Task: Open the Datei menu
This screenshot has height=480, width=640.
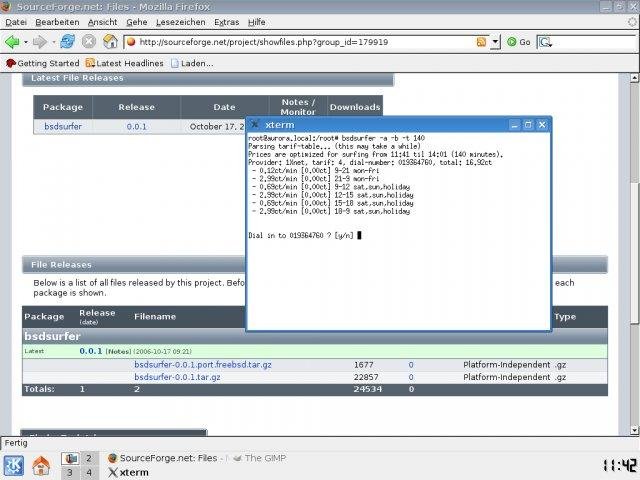Action: click(x=16, y=22)
